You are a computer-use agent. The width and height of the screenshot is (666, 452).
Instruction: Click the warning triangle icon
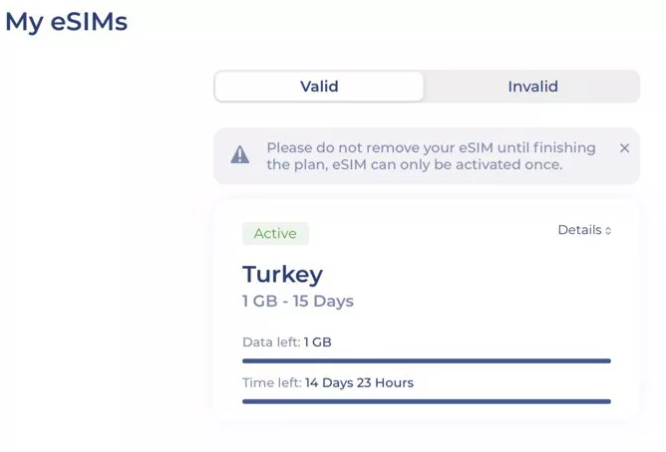click(240, 155)
